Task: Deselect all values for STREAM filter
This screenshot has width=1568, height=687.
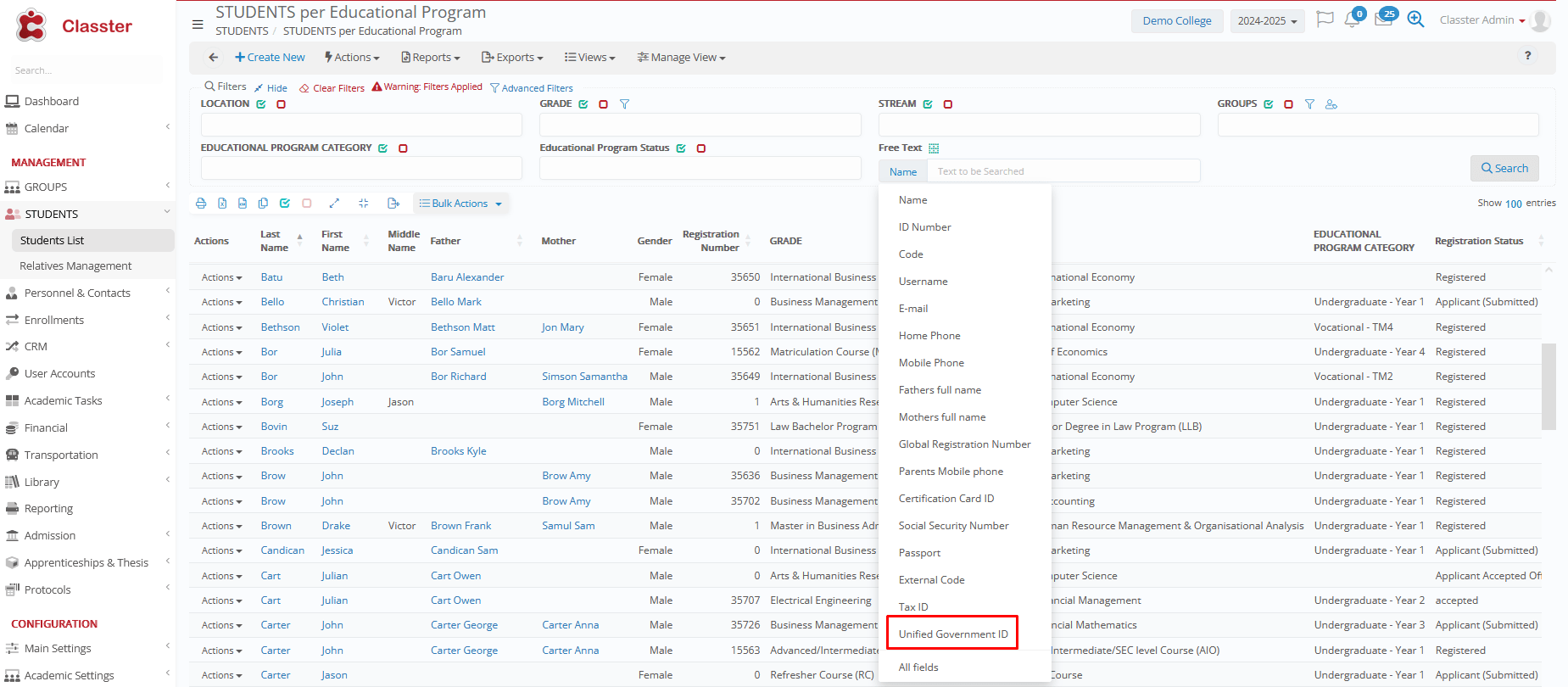Action: pos(948,104)
